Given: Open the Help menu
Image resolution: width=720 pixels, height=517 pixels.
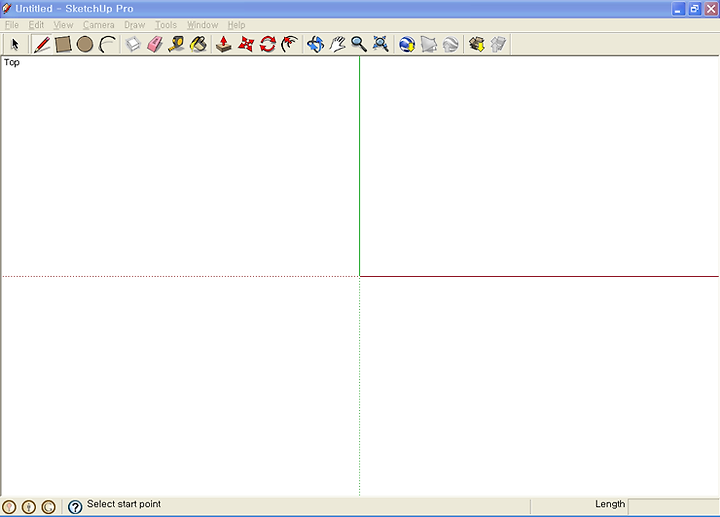Looking at the screenshot, I should click(x=236, y=25).
